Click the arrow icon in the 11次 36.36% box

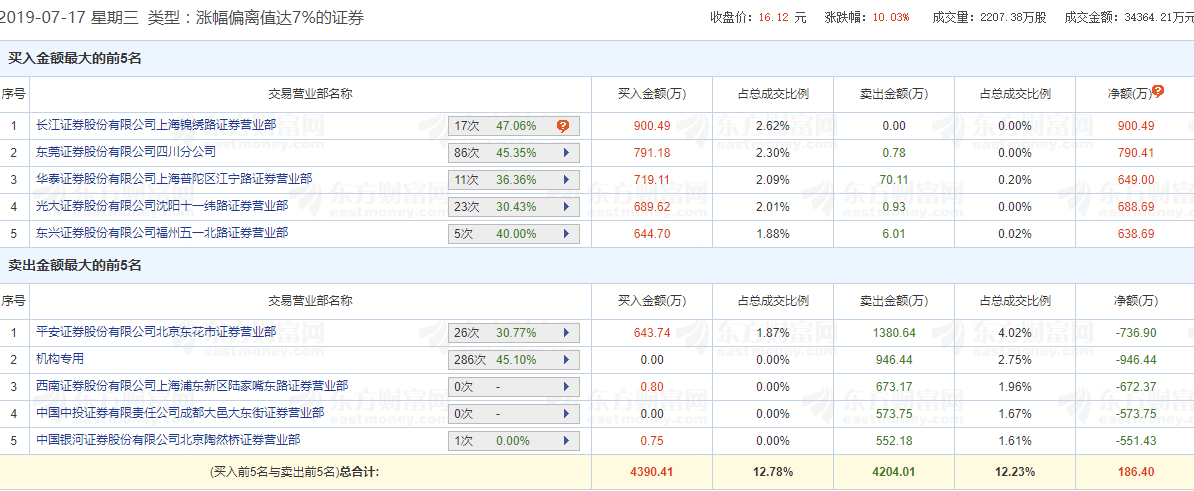coord(566,180)
